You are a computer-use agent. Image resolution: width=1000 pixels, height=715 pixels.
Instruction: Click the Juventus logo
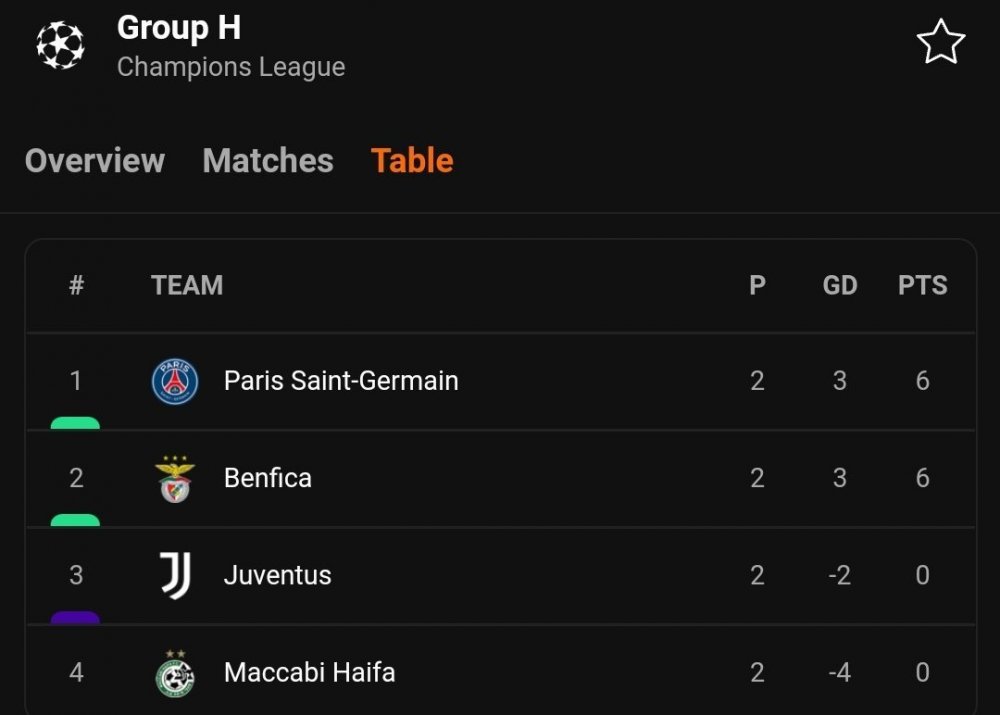click(175, 575)
